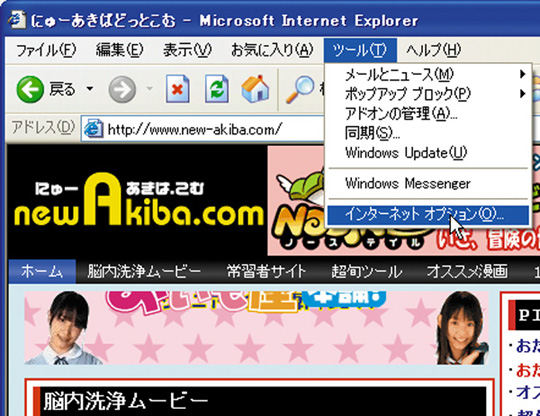Open the 編集(E) menu
Image resolution: width=540 pixels, height=416 pixels.
click(x=119, y=50)
